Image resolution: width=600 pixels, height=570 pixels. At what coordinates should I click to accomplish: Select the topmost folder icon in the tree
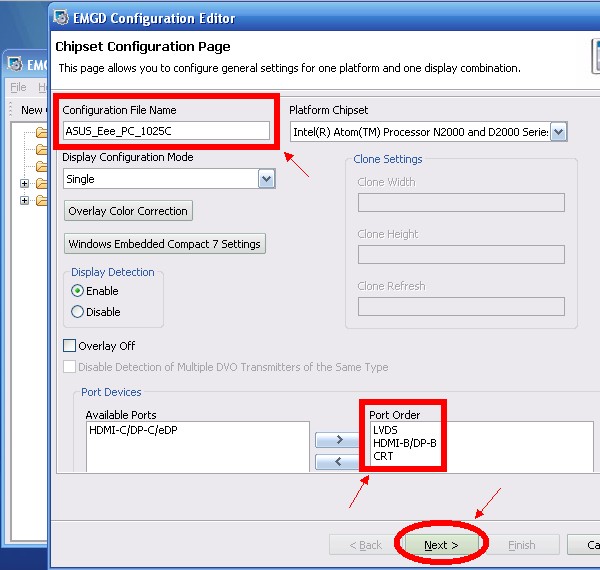[42, 132]
